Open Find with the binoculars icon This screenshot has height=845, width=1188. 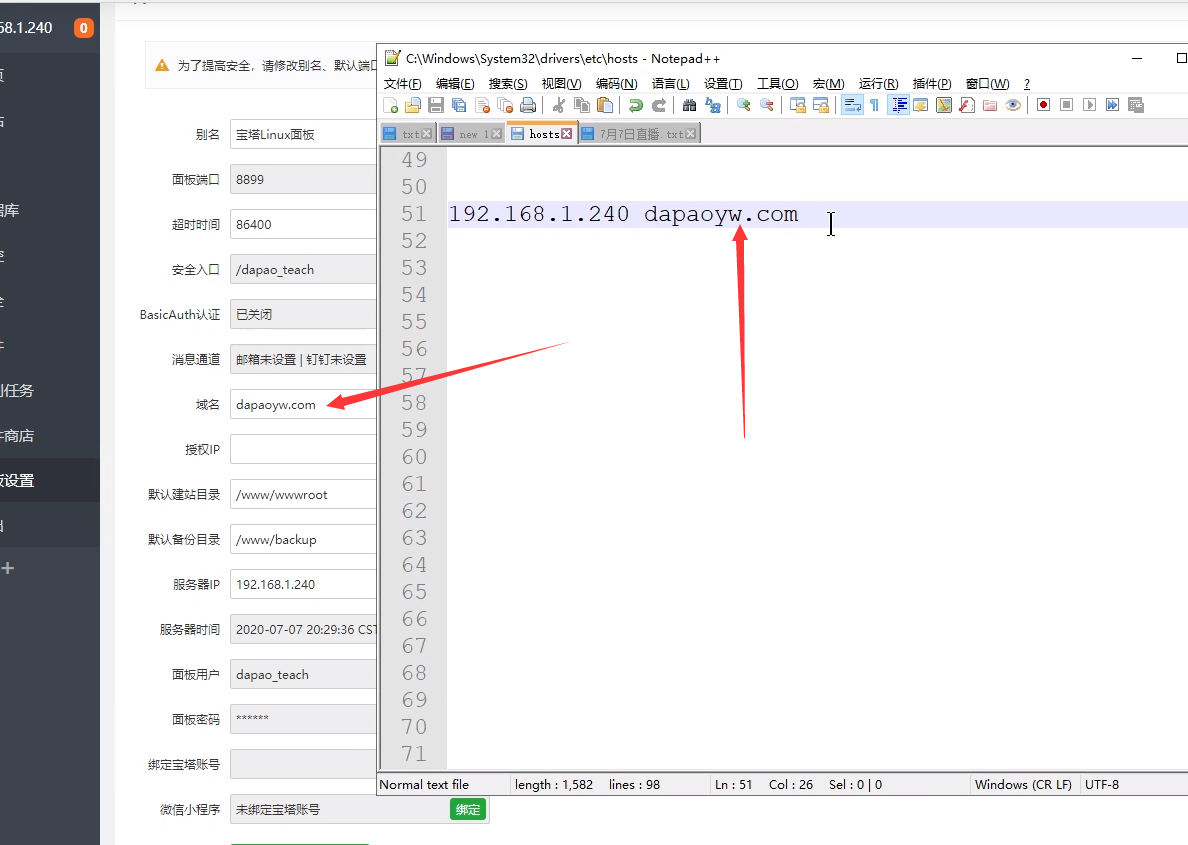coord(689,105)
